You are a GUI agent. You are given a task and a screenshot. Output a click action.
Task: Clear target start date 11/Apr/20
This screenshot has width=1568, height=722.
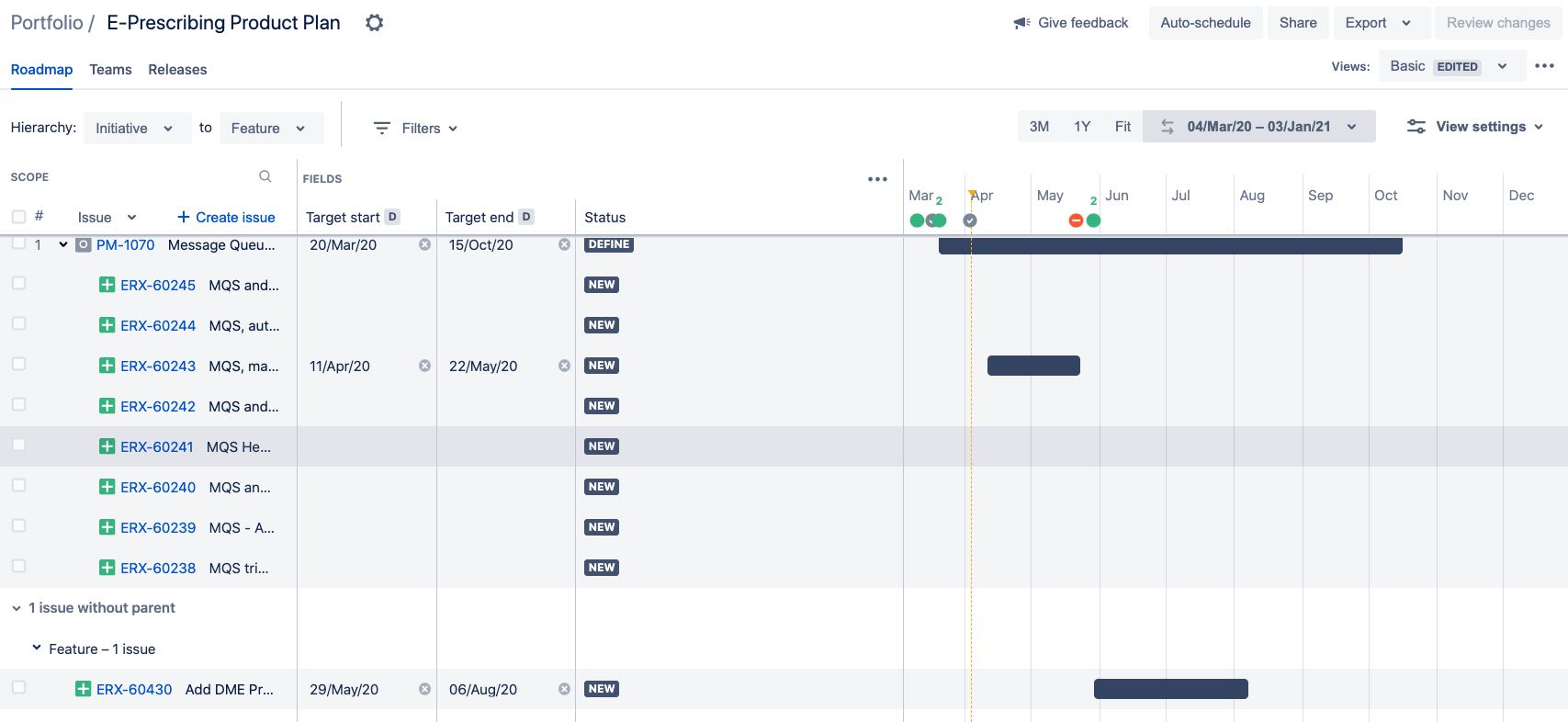pyautogui.click(x=424, y=366)
